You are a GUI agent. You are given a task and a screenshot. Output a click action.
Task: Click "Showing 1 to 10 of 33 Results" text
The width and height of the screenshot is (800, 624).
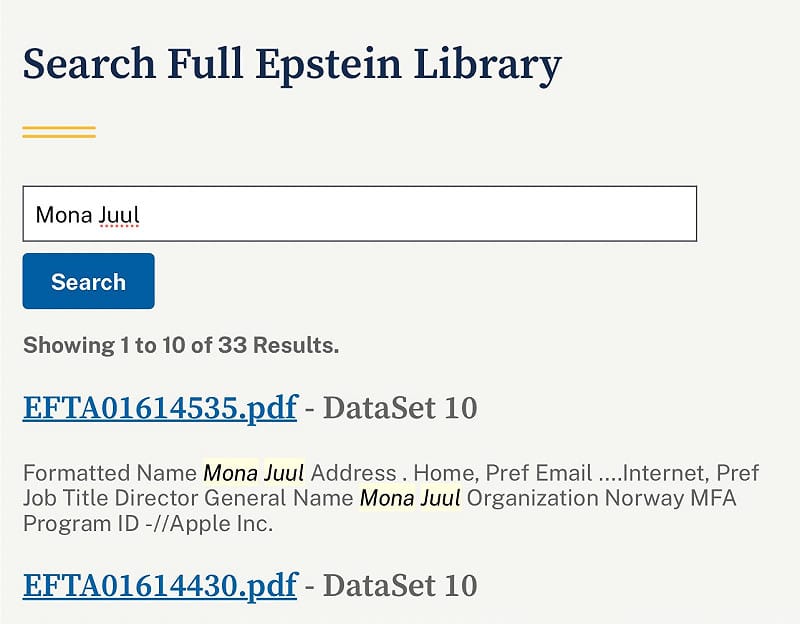point(180,346)
